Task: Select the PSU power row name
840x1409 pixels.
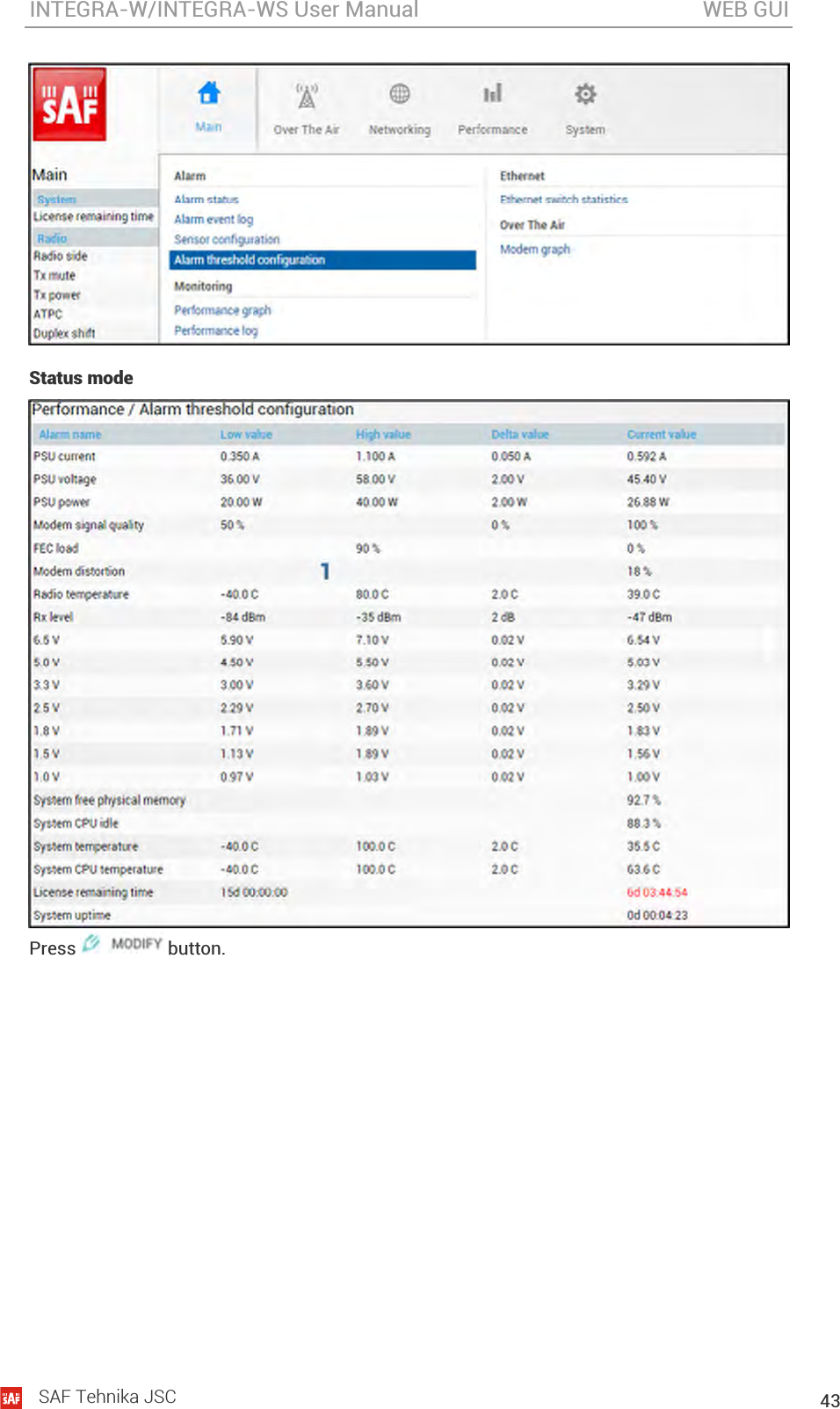Action: (x=62, y=503)
